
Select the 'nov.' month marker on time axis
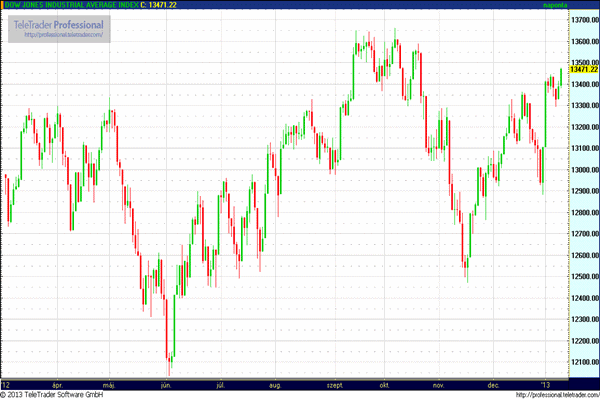coord(437,383)
